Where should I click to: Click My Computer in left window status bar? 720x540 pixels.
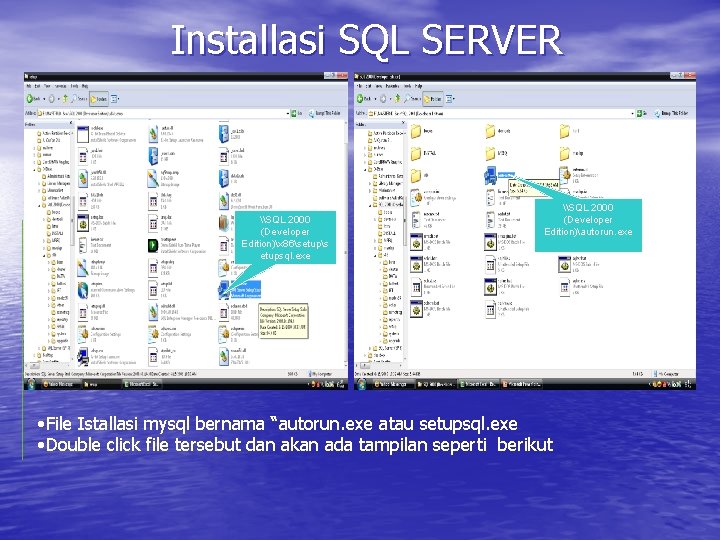pyautogui.click(x=322, y=374)
